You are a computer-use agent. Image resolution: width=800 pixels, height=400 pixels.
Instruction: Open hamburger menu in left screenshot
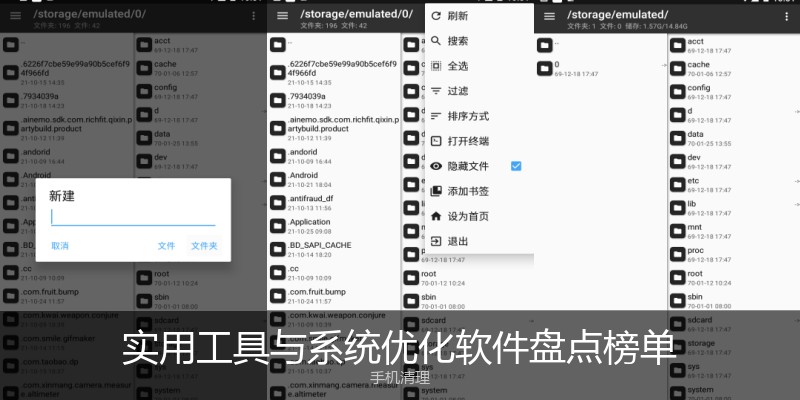(15, 16)
